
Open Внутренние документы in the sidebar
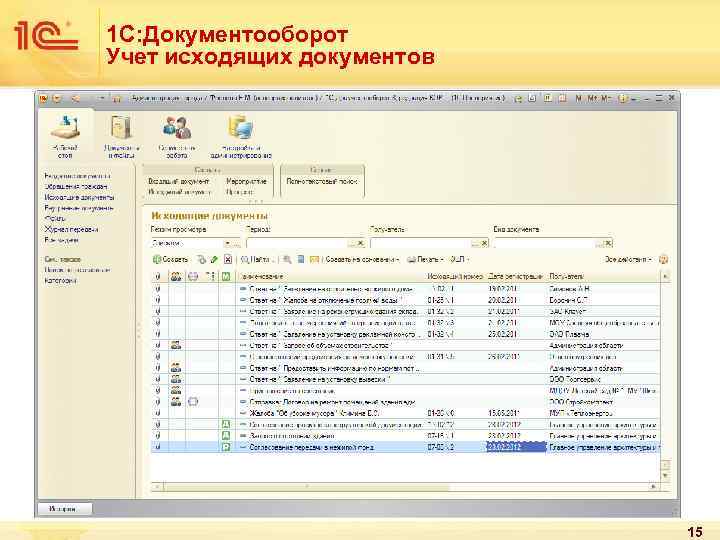click(x=79, y=208)
